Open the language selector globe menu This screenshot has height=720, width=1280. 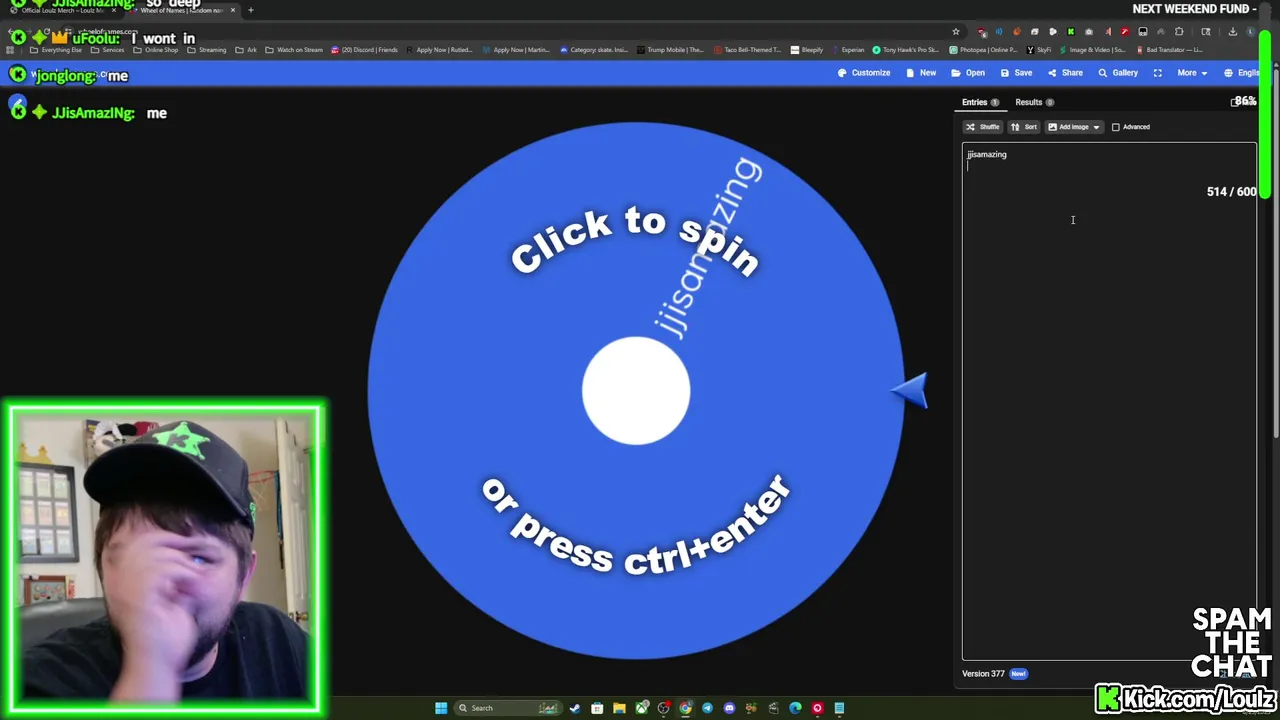click(x=1243, y=73)
